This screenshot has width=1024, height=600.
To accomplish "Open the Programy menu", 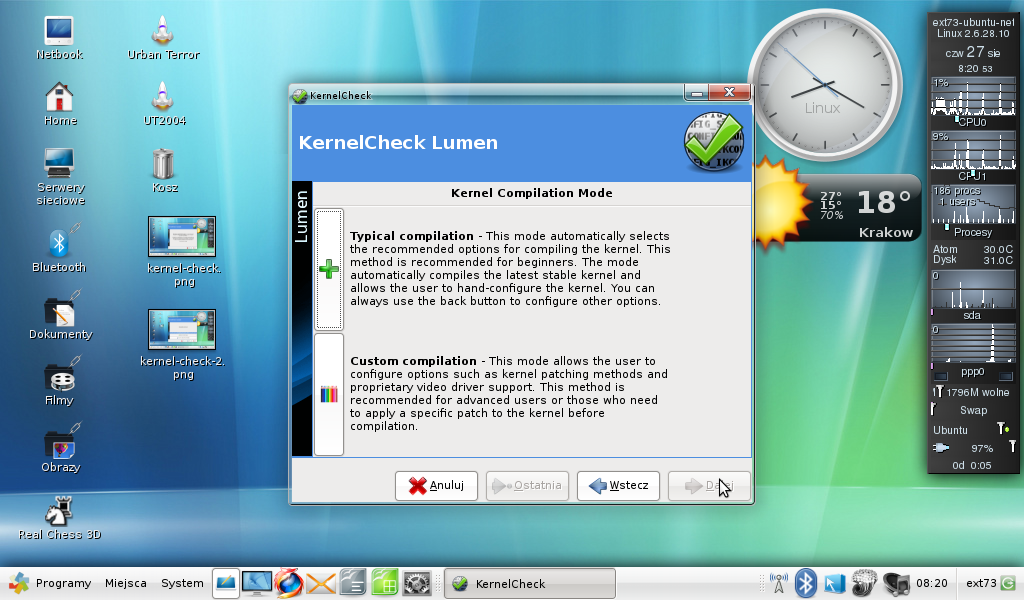I will coord(50,583).
